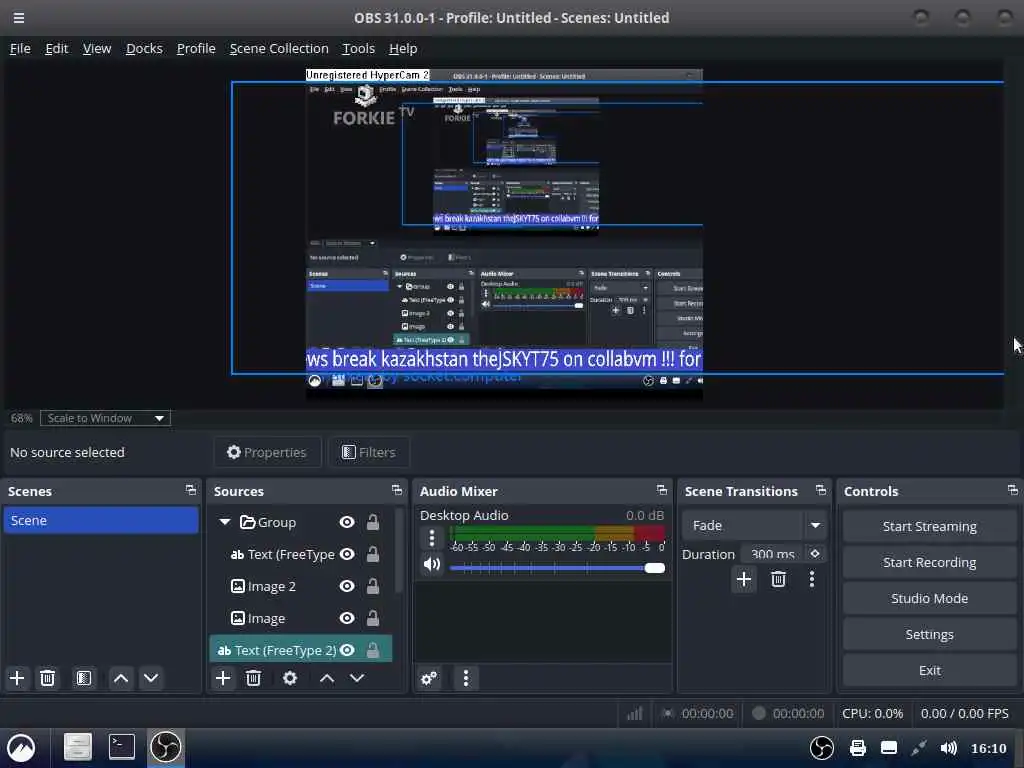The image size is (1024, 768).
Task: Hide the Text (FreeType 2) source
Action: 347,650
